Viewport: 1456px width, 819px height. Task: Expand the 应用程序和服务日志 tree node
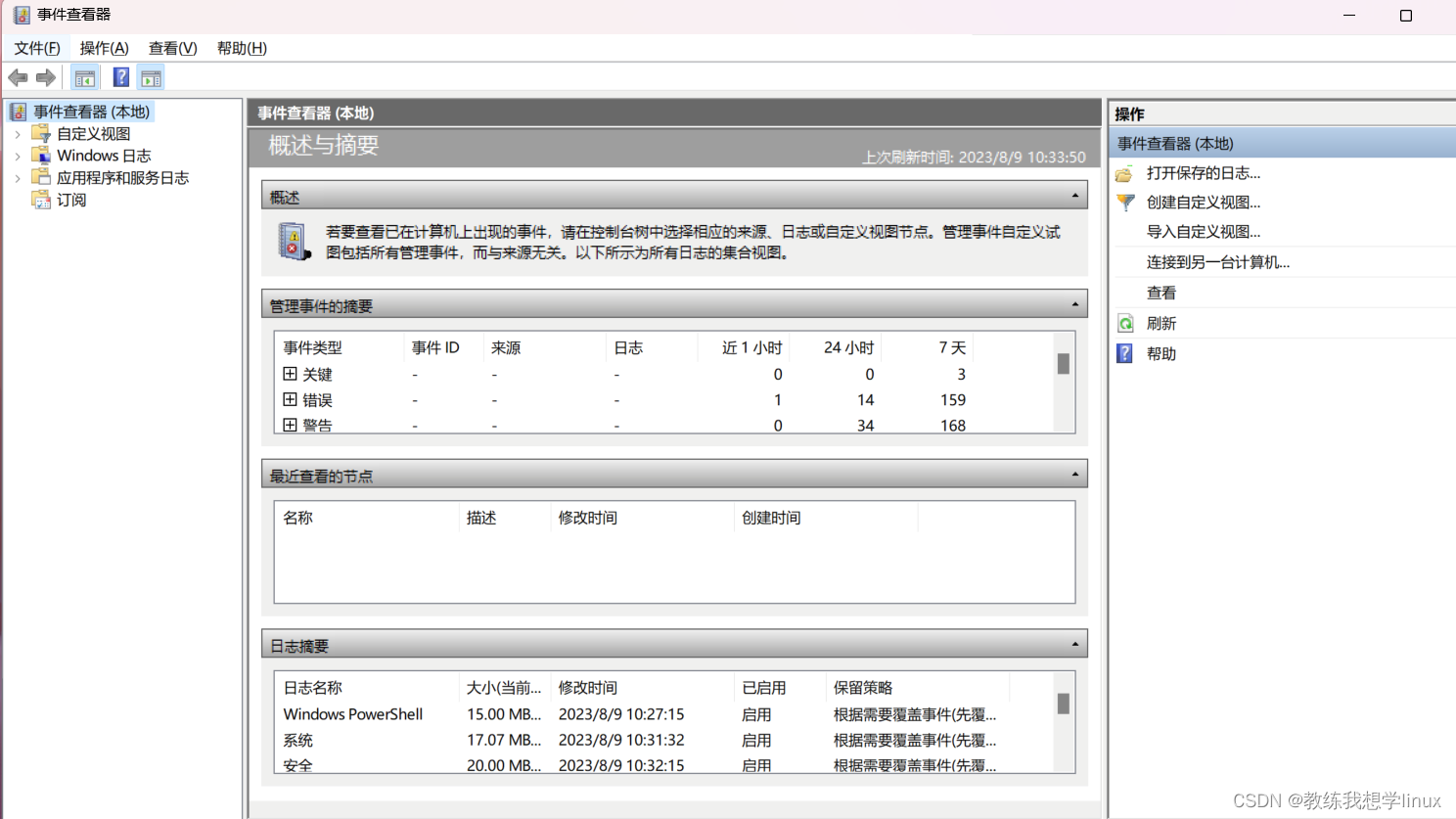pyautogui.click(x=18, y=178)
